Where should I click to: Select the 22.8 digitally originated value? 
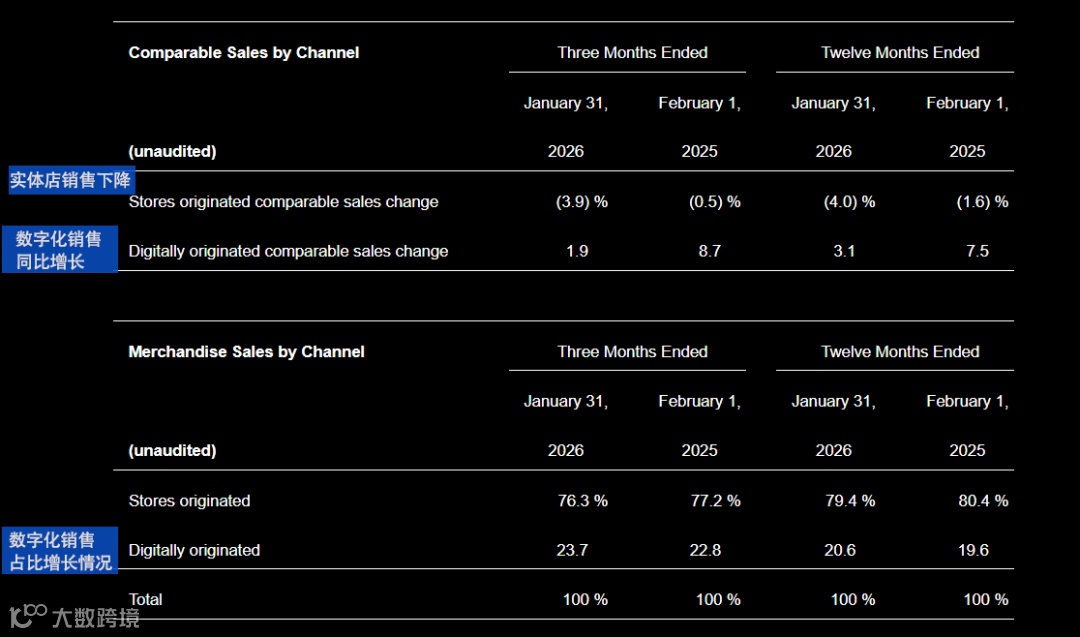[705, 550]
